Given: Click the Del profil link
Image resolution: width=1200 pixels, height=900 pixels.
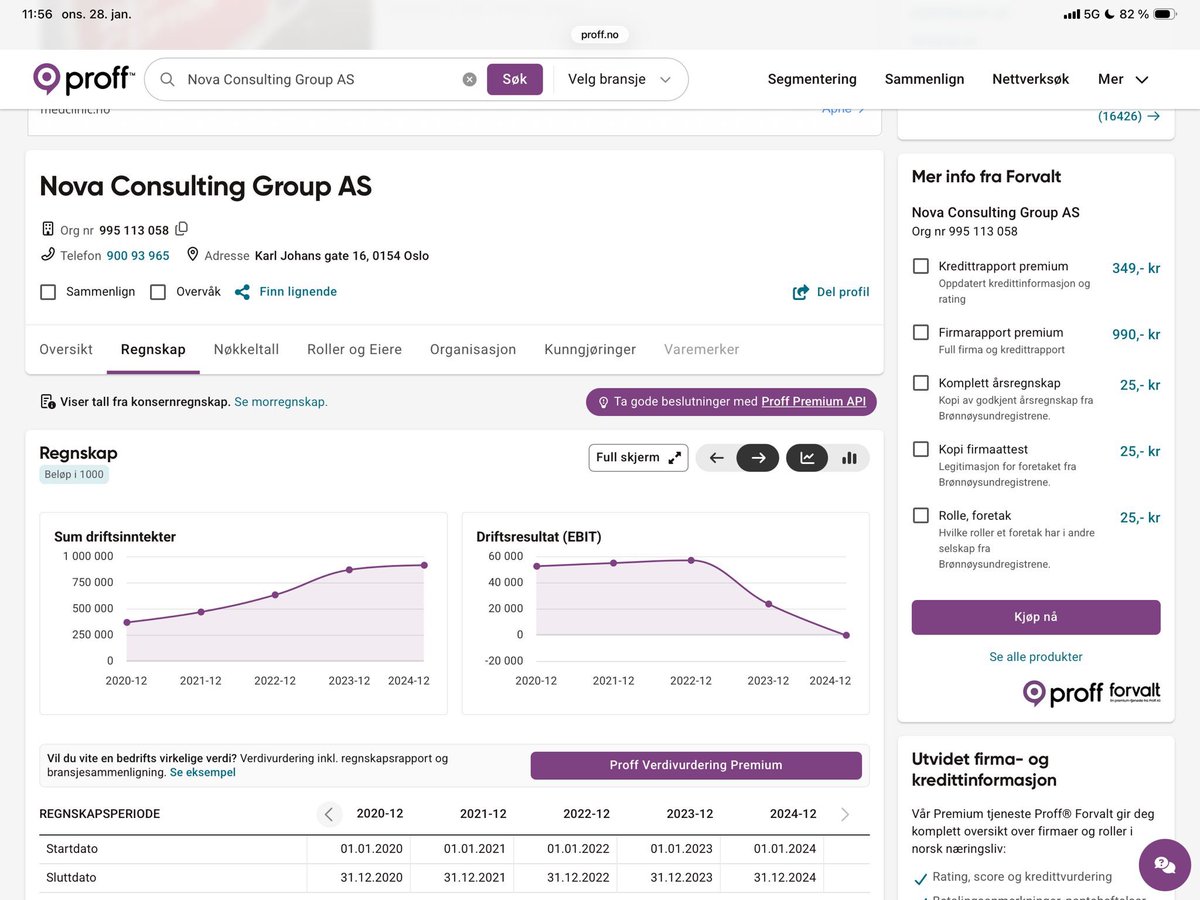Looking at the screenshot, I should point(843,292).
